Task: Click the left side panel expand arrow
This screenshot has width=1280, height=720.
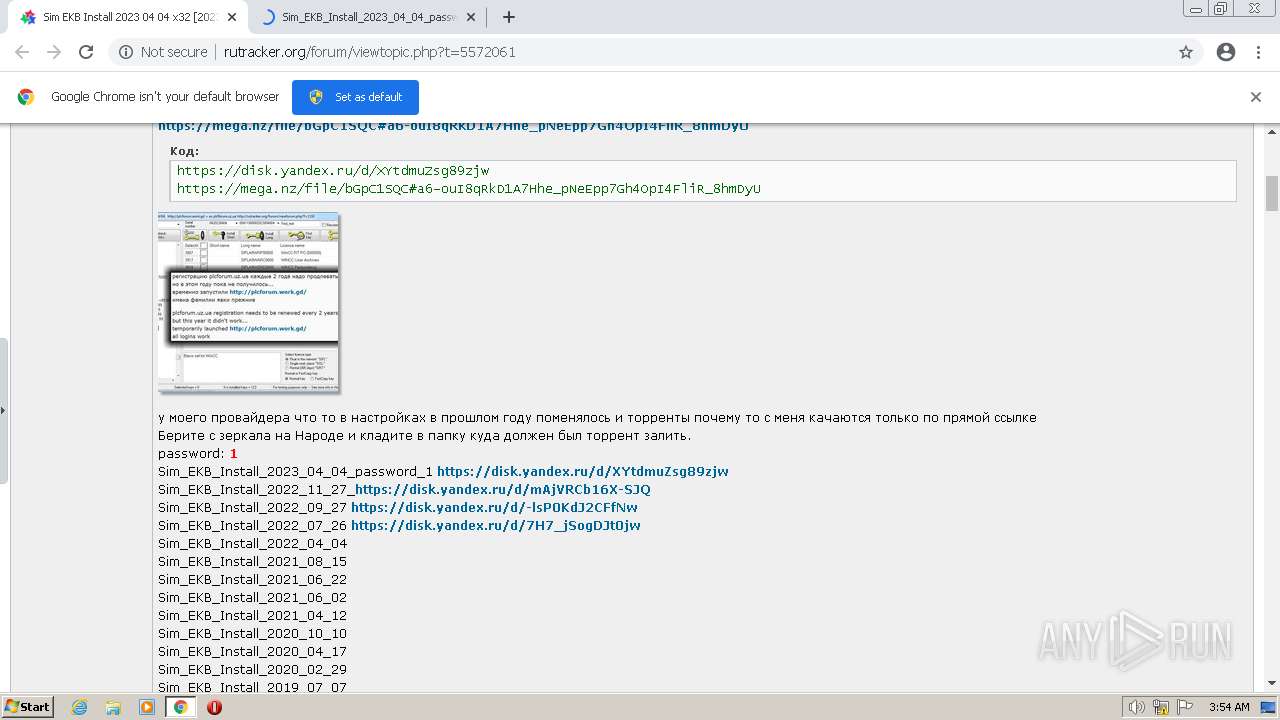Action: click(3, 410)
